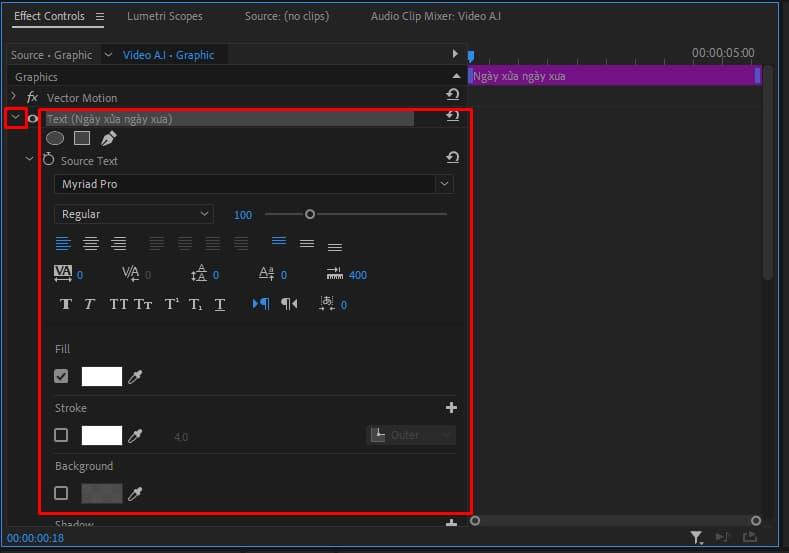Align text to the top
The height and width of the screenshot is (553, 789).
[279, 241]
